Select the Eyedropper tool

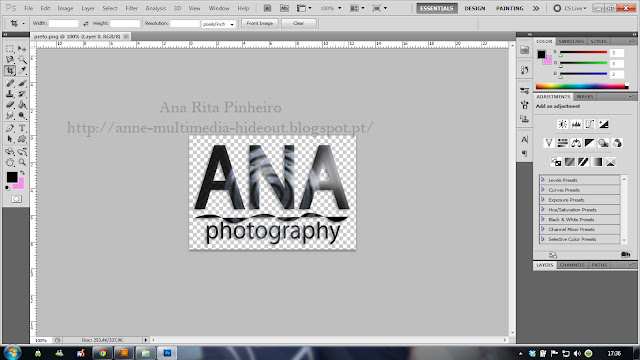click(22, 71)
